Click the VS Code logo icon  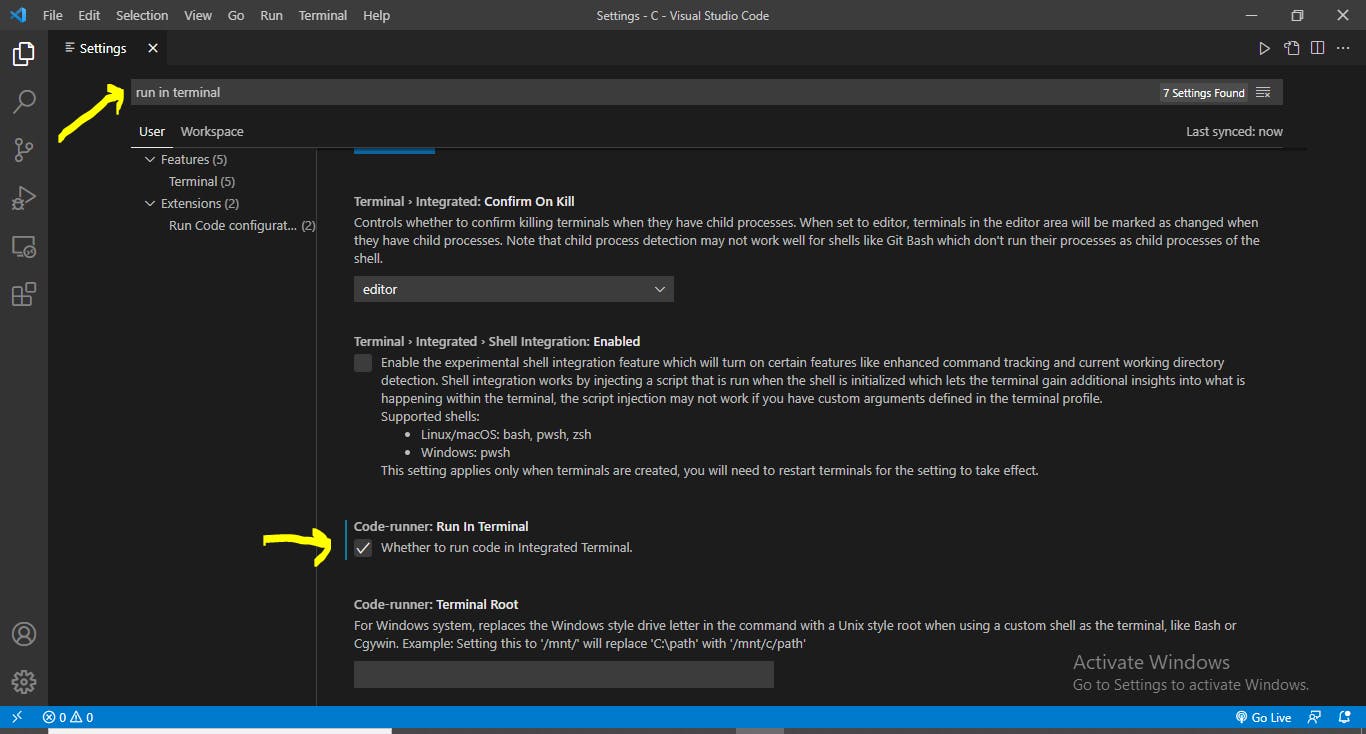tap(18, 15)
